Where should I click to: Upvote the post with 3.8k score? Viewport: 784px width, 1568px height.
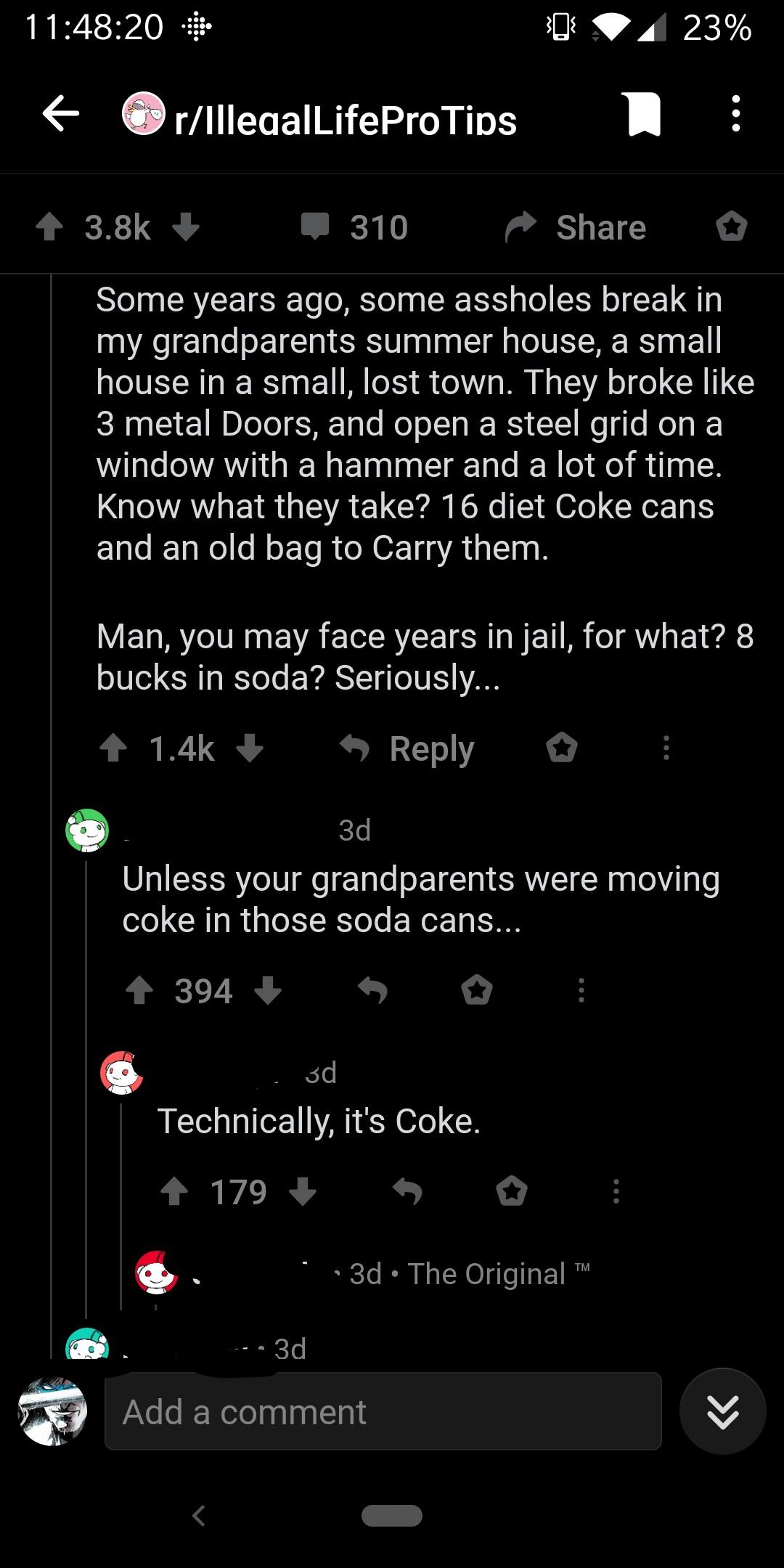tap(49, 226)
